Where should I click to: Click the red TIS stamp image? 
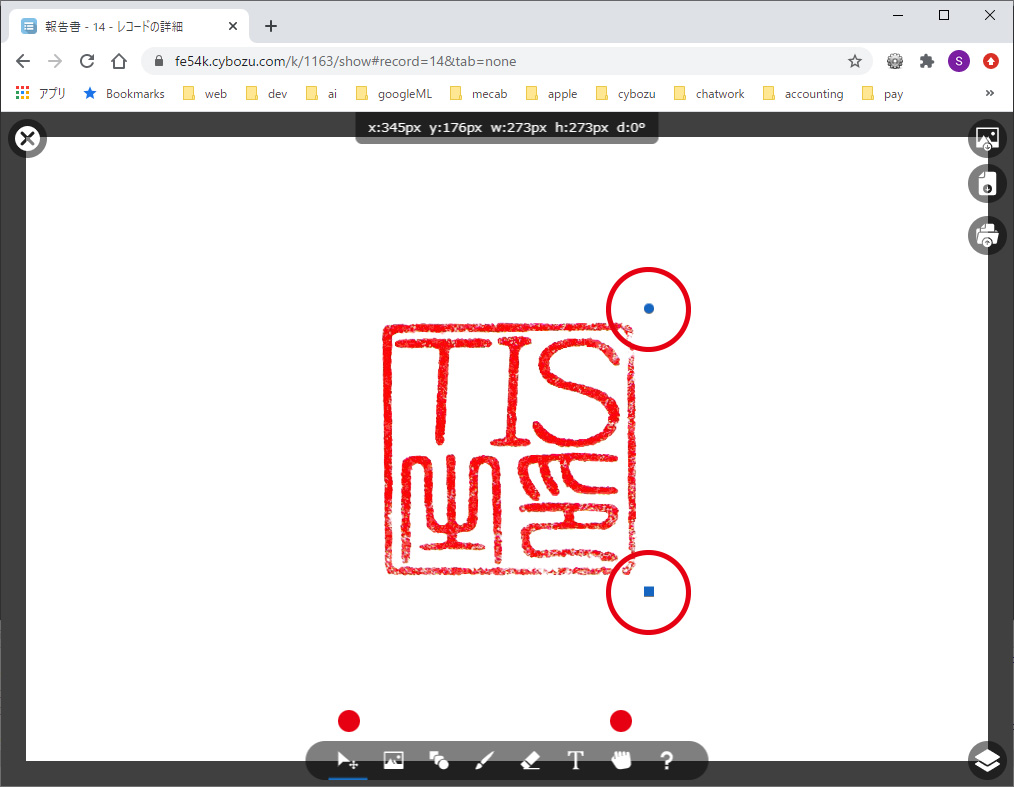(509, 449)
